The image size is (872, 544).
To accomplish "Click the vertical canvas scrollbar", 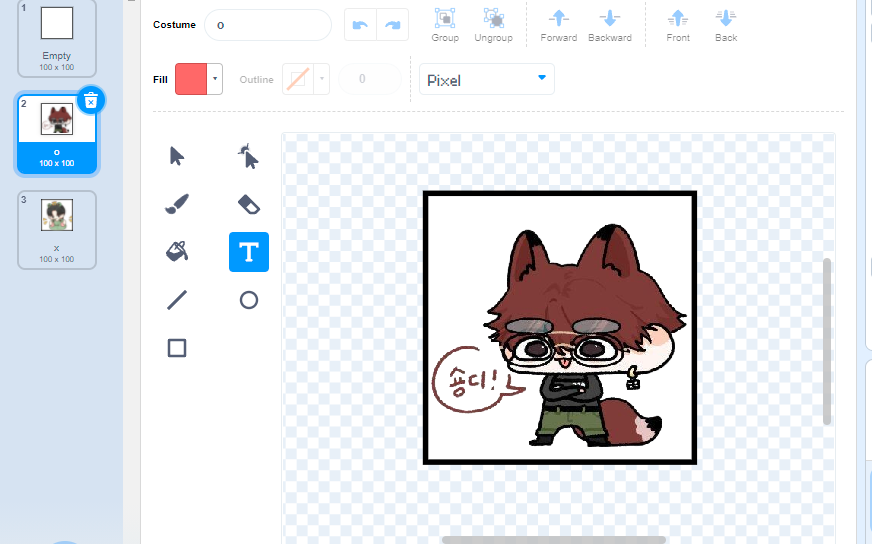I will coord(827,342).
